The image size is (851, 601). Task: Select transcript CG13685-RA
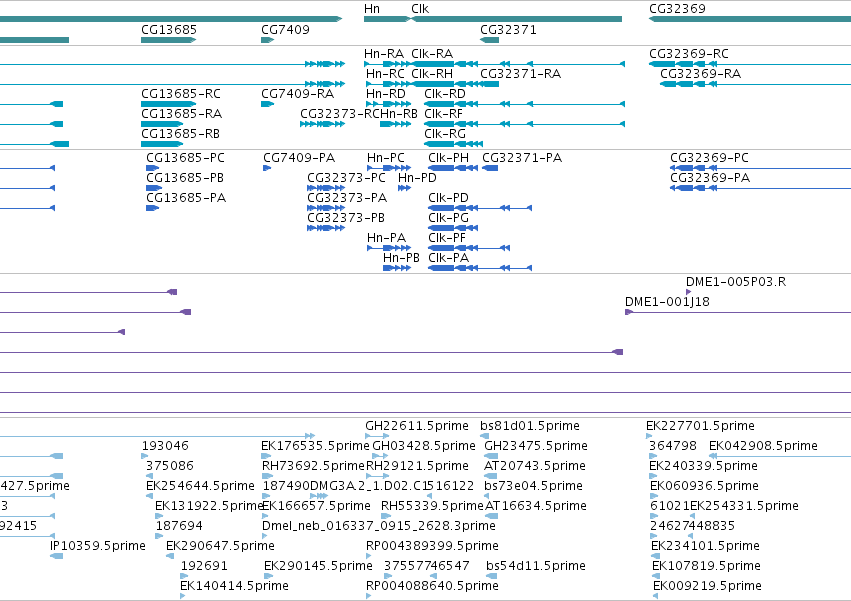pos(181,114)
